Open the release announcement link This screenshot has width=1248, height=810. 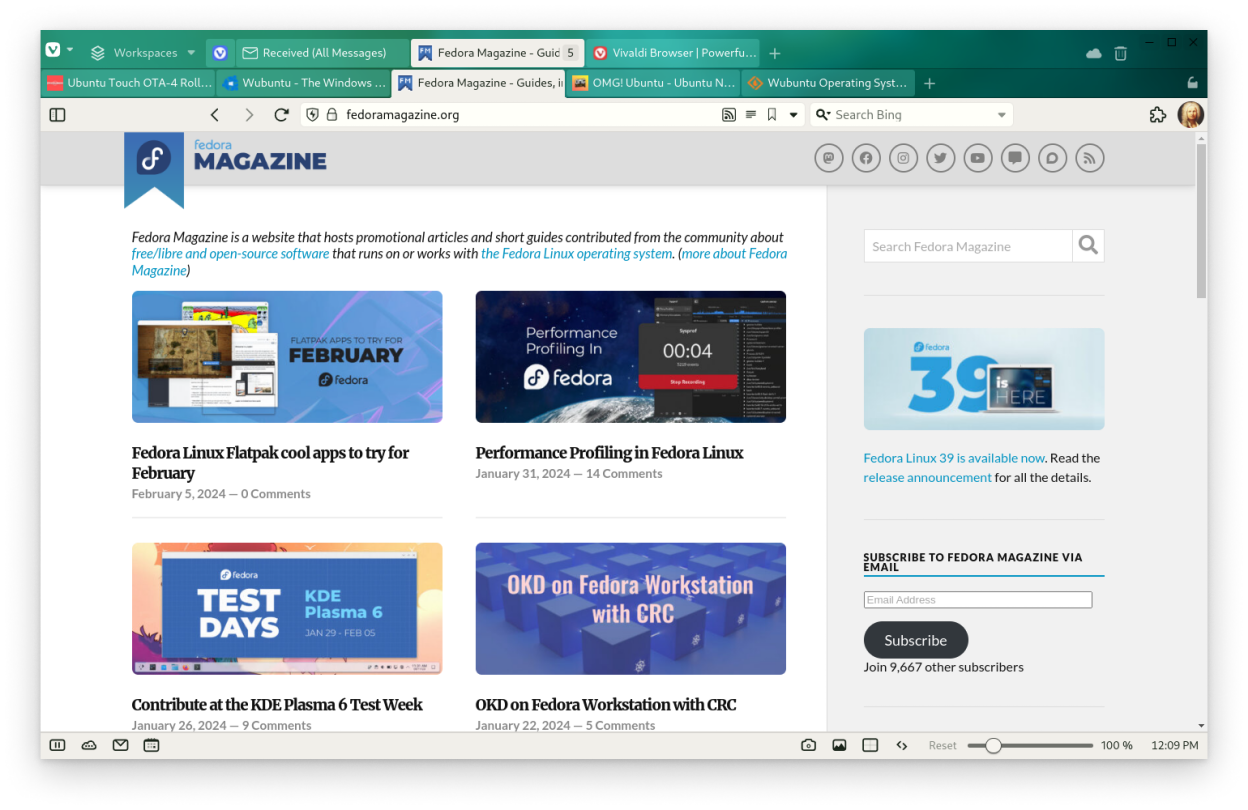point(927,477)
